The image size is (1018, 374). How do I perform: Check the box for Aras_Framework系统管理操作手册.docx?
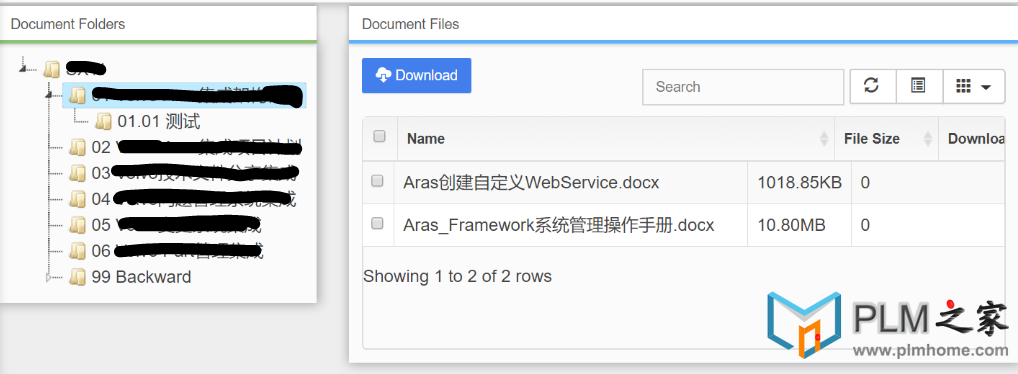point(377,223)
